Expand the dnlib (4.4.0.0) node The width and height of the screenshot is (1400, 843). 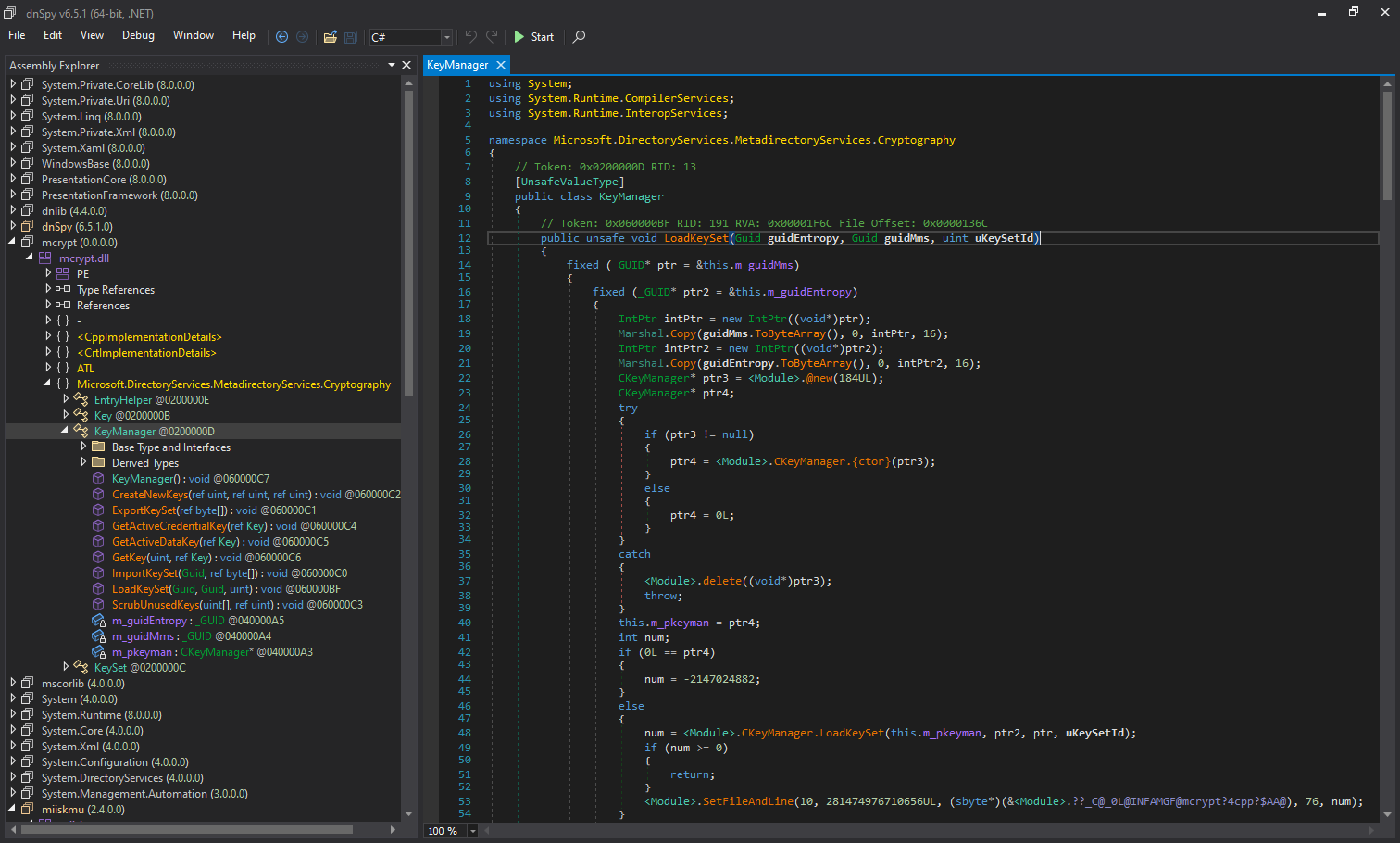coord(13,210)
